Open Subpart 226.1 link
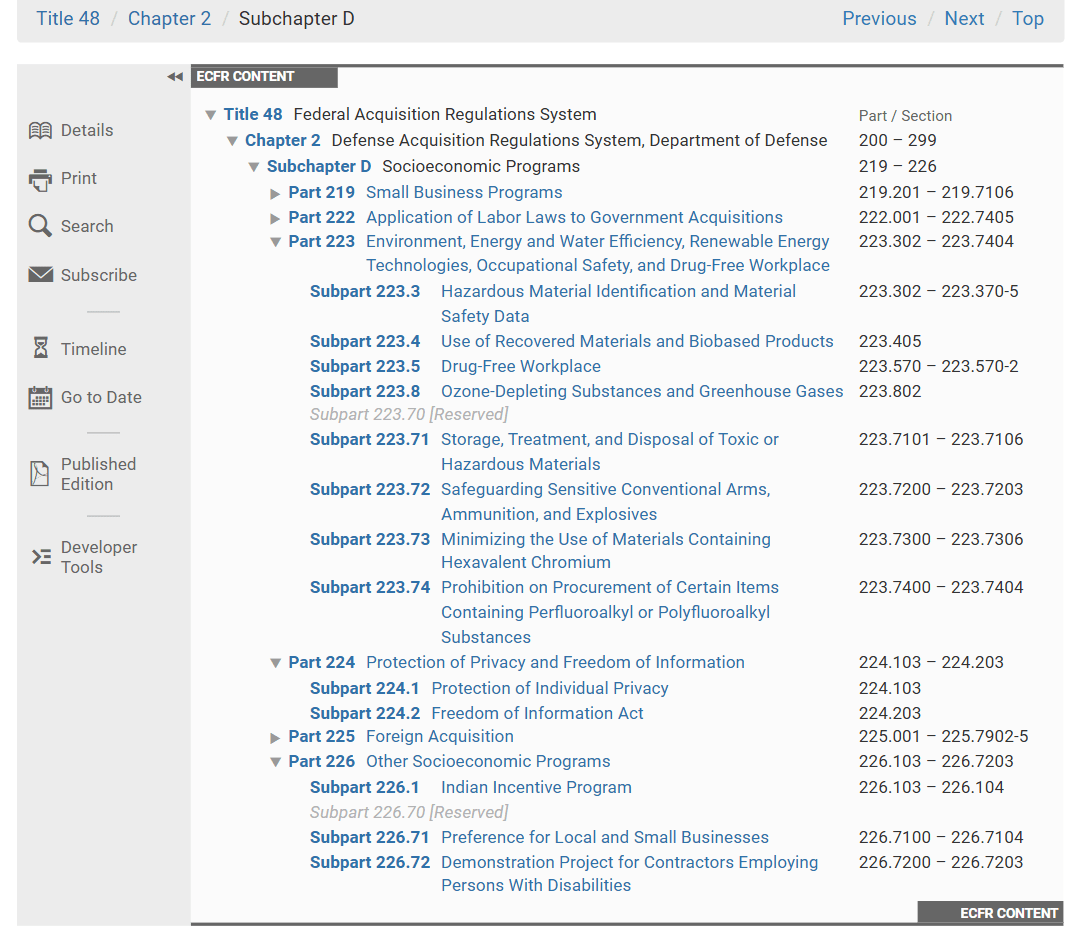Screen dimensions: 1079x934 [364, 787]
